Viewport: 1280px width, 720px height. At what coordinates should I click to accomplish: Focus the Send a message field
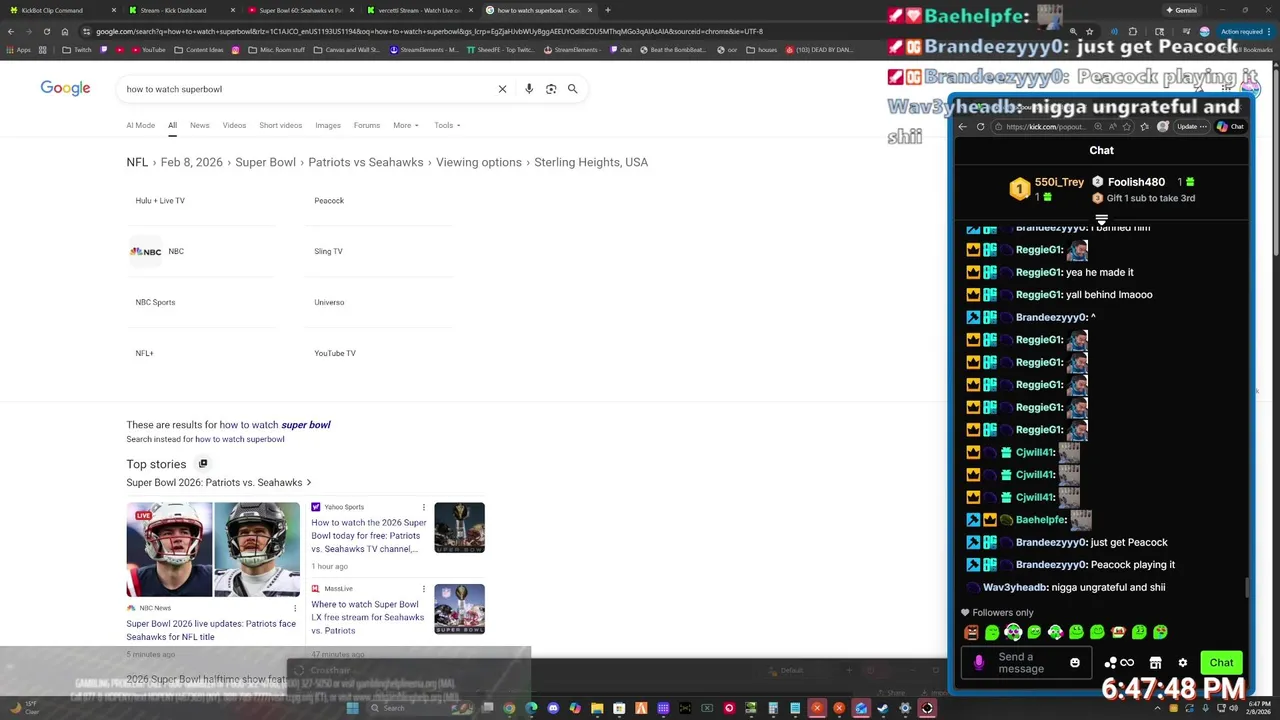point(1025,662)
